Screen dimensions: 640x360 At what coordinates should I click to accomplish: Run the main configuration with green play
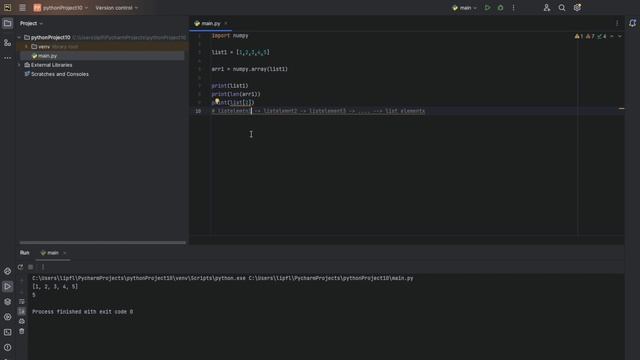pyautogui.click(x=487, y=8)
